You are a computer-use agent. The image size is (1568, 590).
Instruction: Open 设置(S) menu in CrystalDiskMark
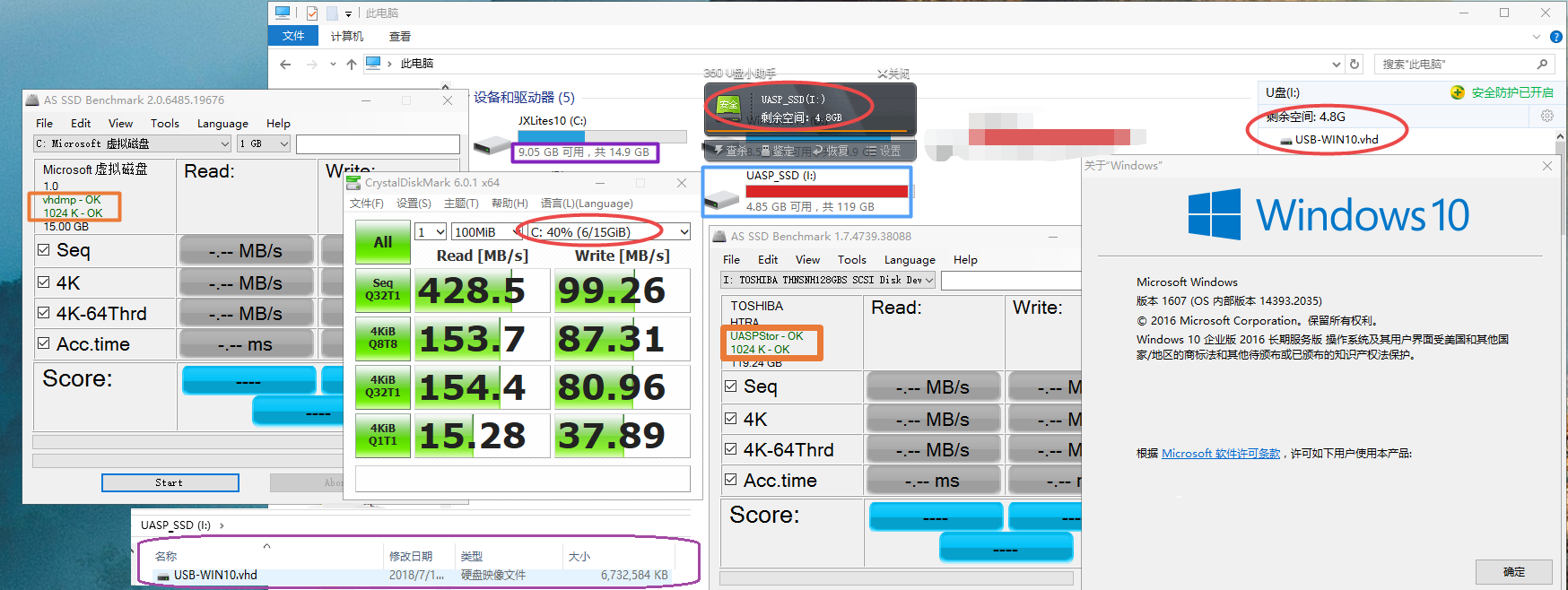coord(414,204)
